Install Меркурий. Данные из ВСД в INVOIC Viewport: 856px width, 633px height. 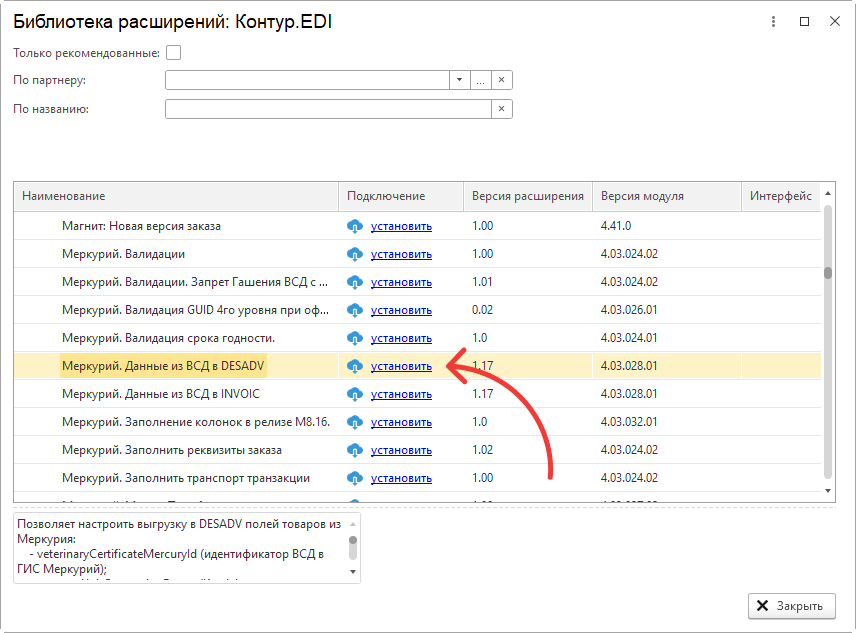[401, 394]
